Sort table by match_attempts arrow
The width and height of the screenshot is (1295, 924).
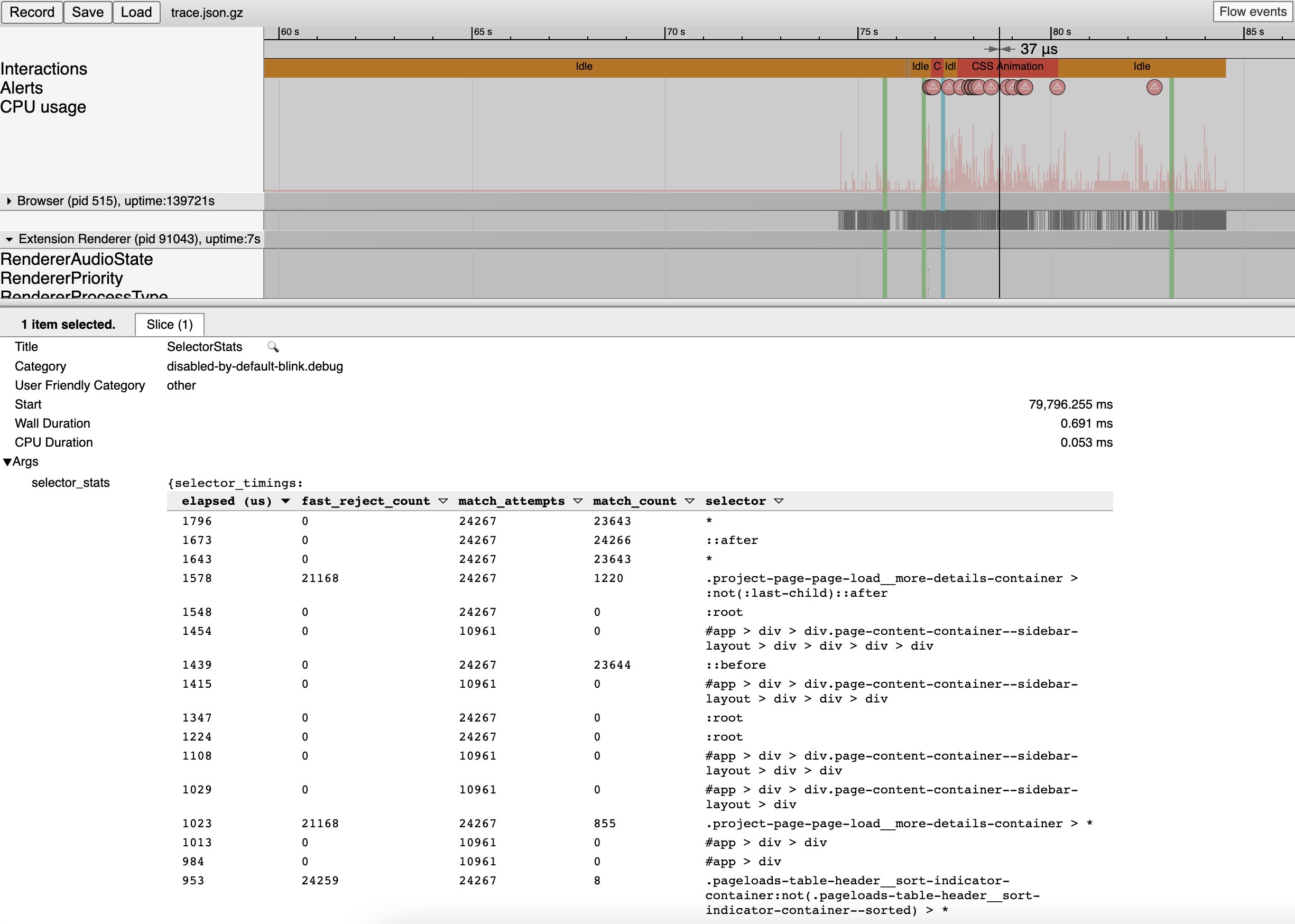point(578,501)
